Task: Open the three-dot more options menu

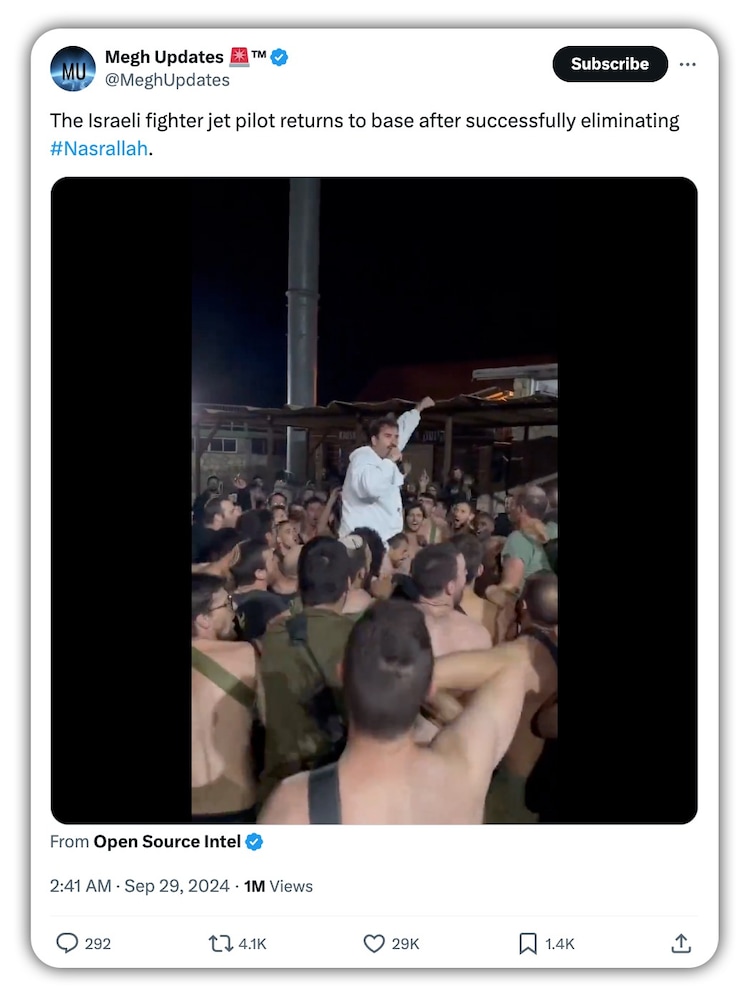Action: [687, 64]
